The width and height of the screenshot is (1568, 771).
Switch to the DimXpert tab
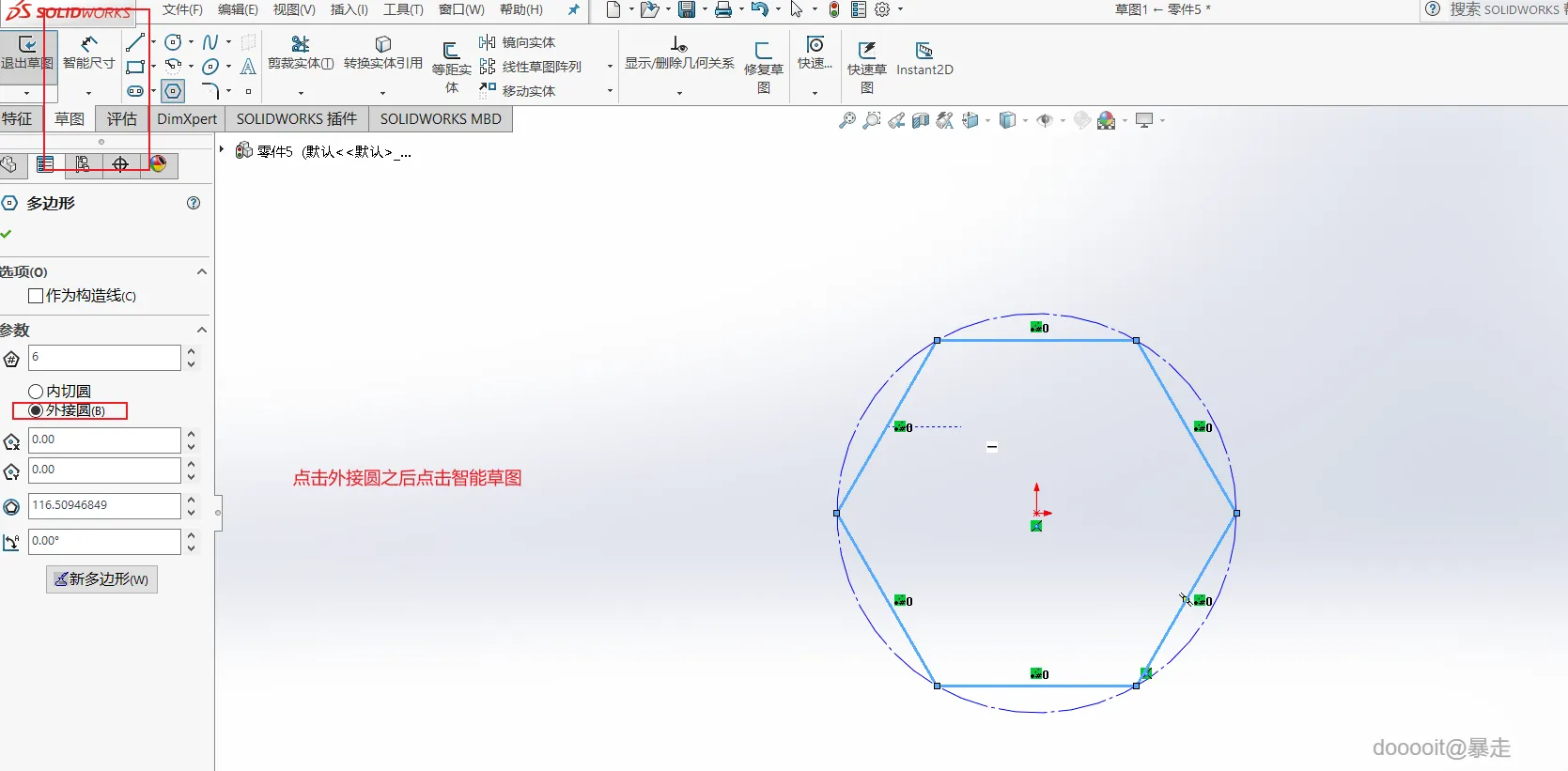click(187, 118)
